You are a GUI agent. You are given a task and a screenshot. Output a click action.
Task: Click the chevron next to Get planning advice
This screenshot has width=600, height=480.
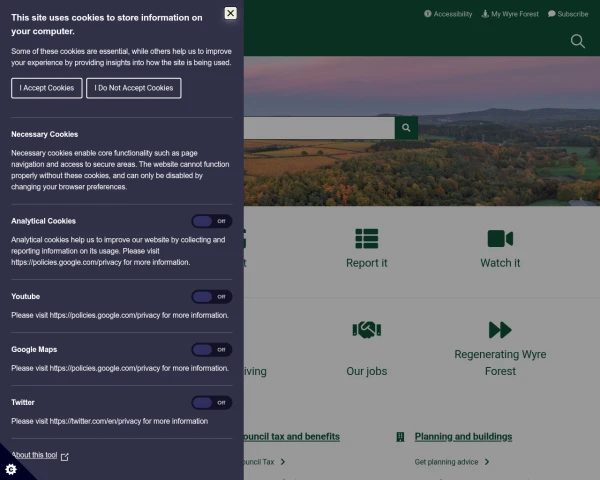tap(487, 462)
